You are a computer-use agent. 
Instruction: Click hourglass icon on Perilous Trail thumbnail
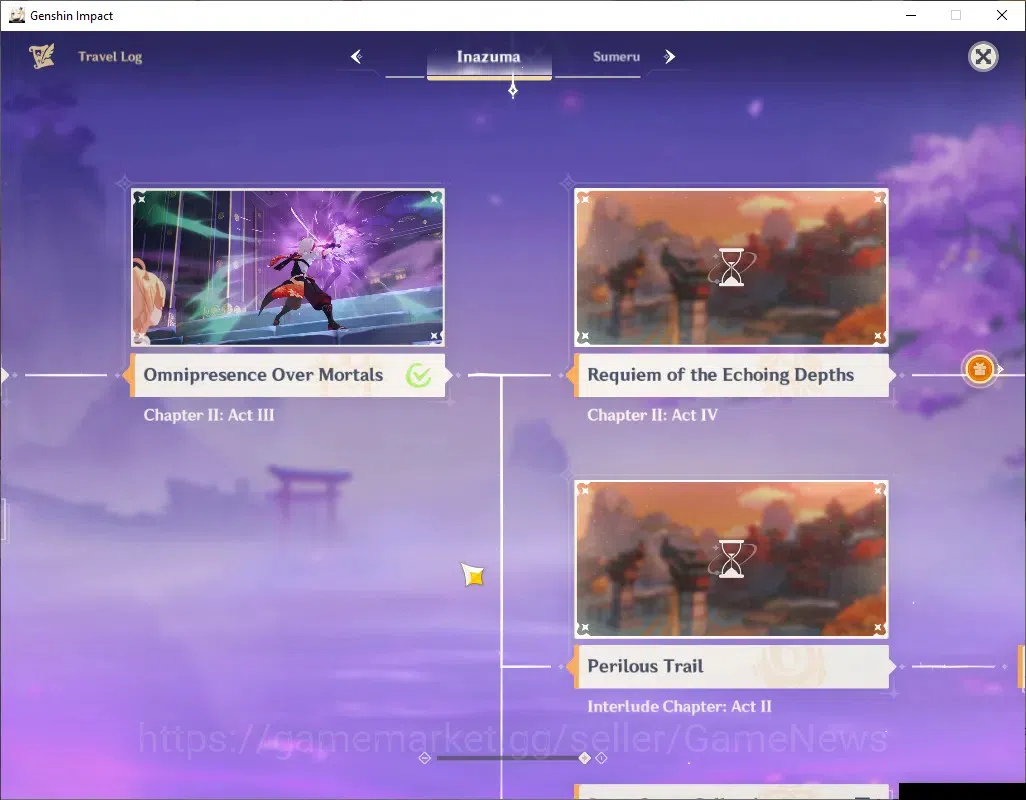tap(732, 559)
